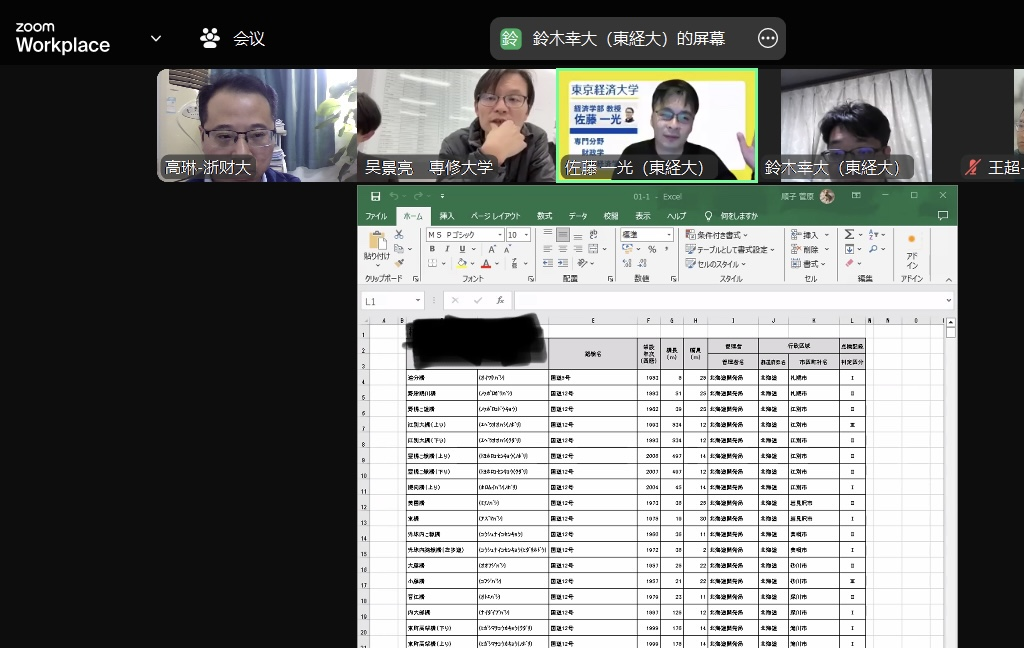Click the insert function fx icon
Screen dimensions: 1024x648
[x=500, y=300]
